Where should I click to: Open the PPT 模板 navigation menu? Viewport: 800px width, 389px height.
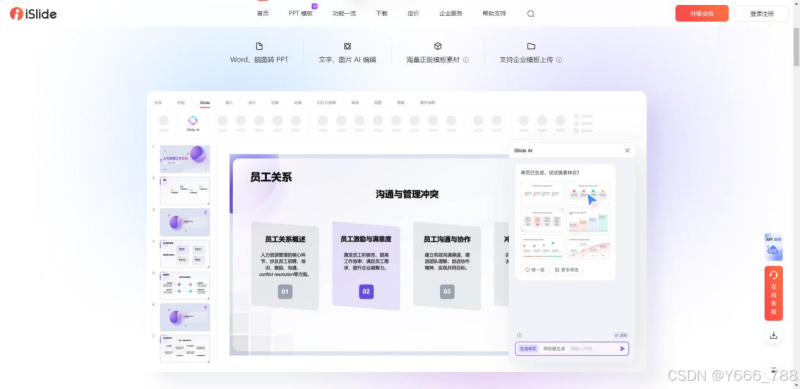click(x=301, y=14)
